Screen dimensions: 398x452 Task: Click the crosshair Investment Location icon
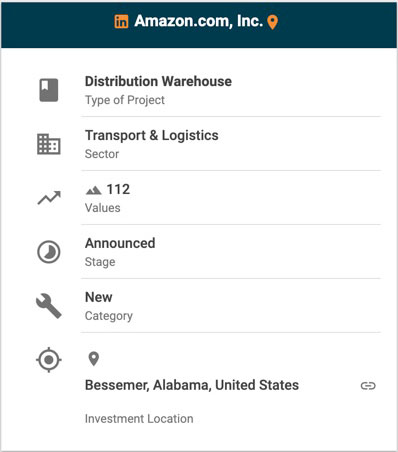point(49,360)
